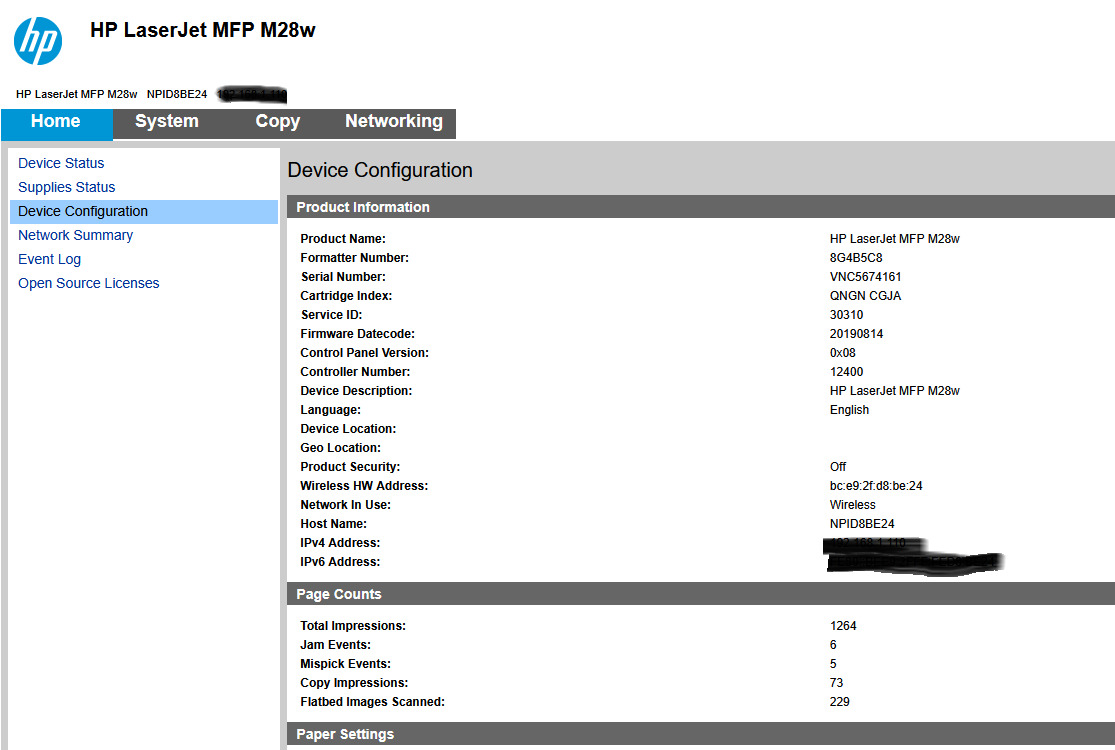Click the Geo Location label
The image size is (1115, 750).
[340, 448]
